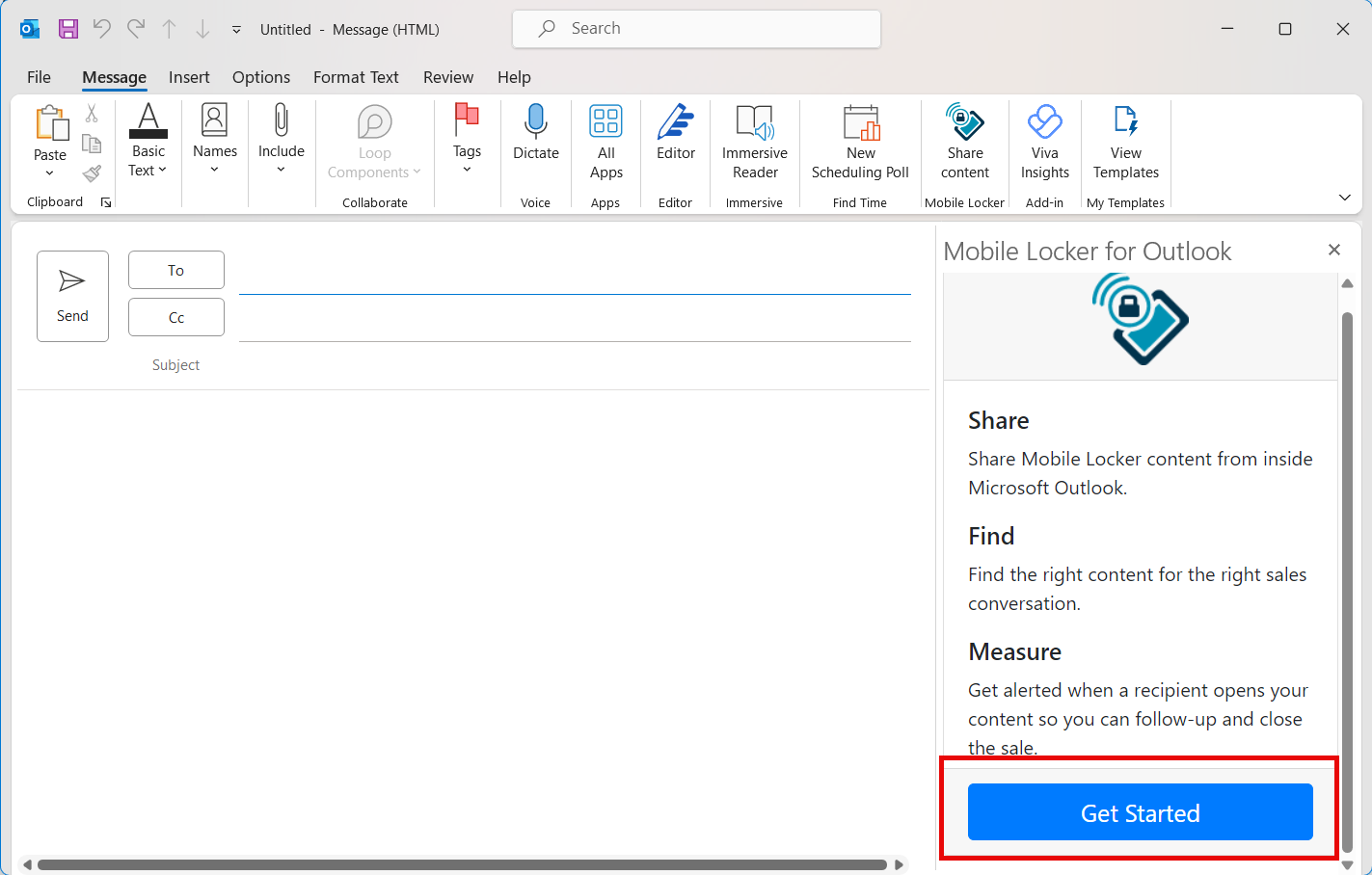Click the task pane vertical scrollbar

(1347, 582)
